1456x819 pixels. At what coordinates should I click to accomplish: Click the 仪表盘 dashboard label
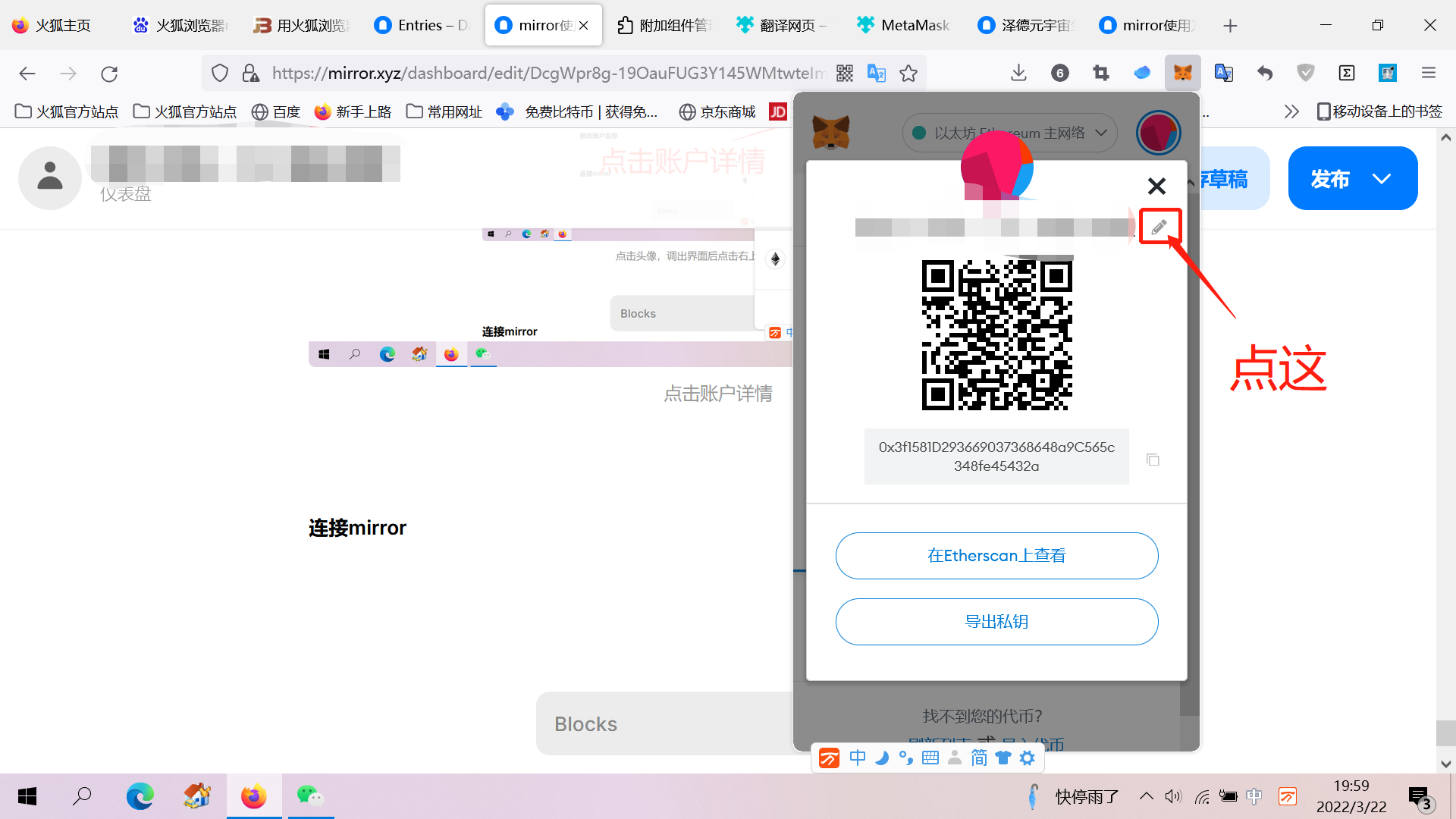tap(125, 194)
